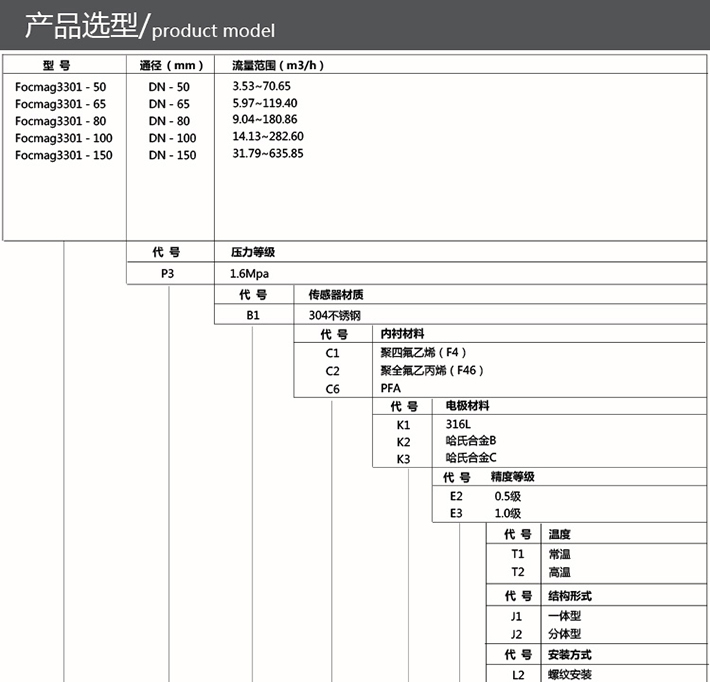Click the 31.79~635.85 flow range value

pyautogui.click(x=267, y=154)
